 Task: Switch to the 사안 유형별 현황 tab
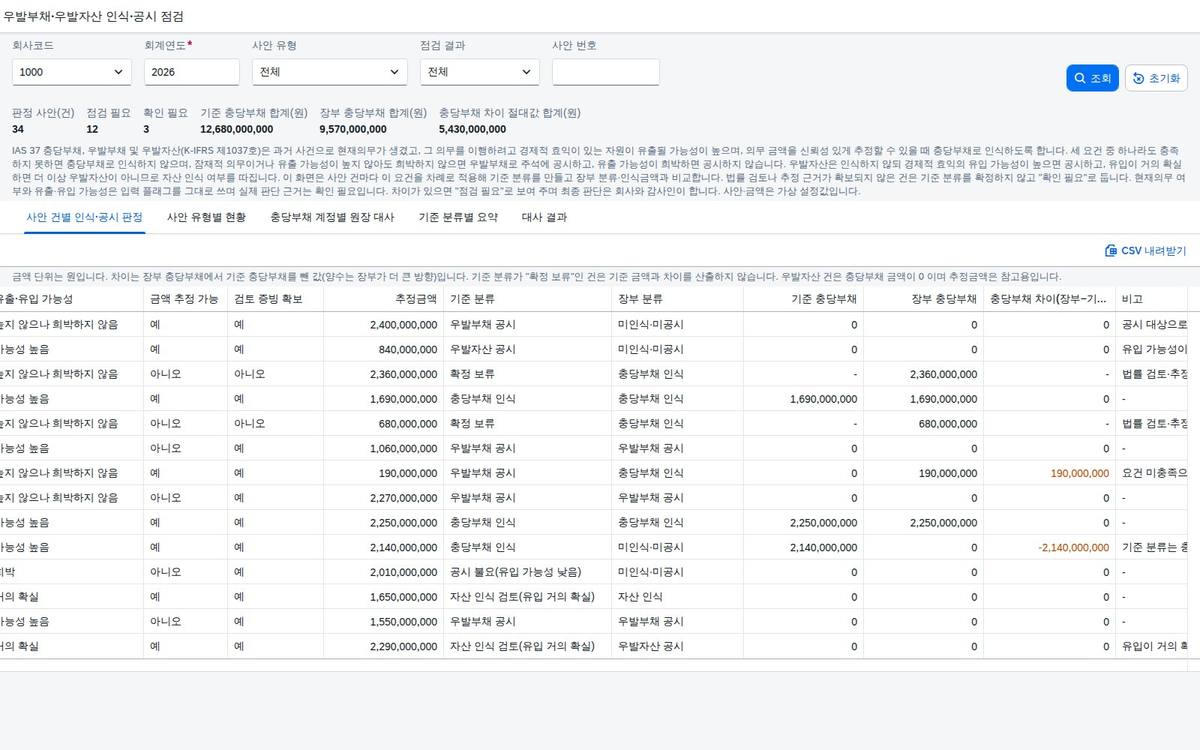[x=206, y=217]
